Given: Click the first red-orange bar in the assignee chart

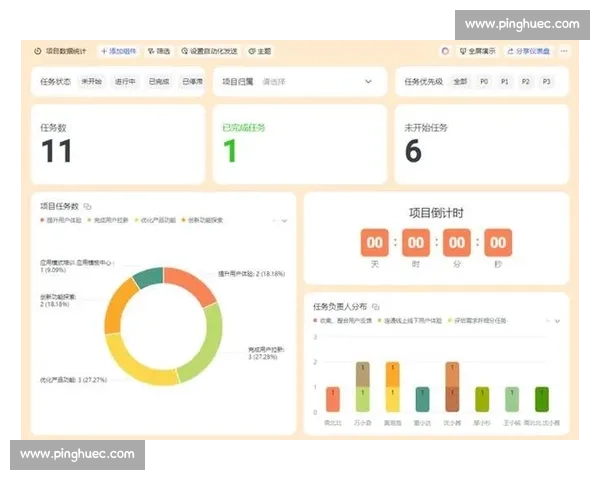Looking at the screenshot, I should 333,399.
